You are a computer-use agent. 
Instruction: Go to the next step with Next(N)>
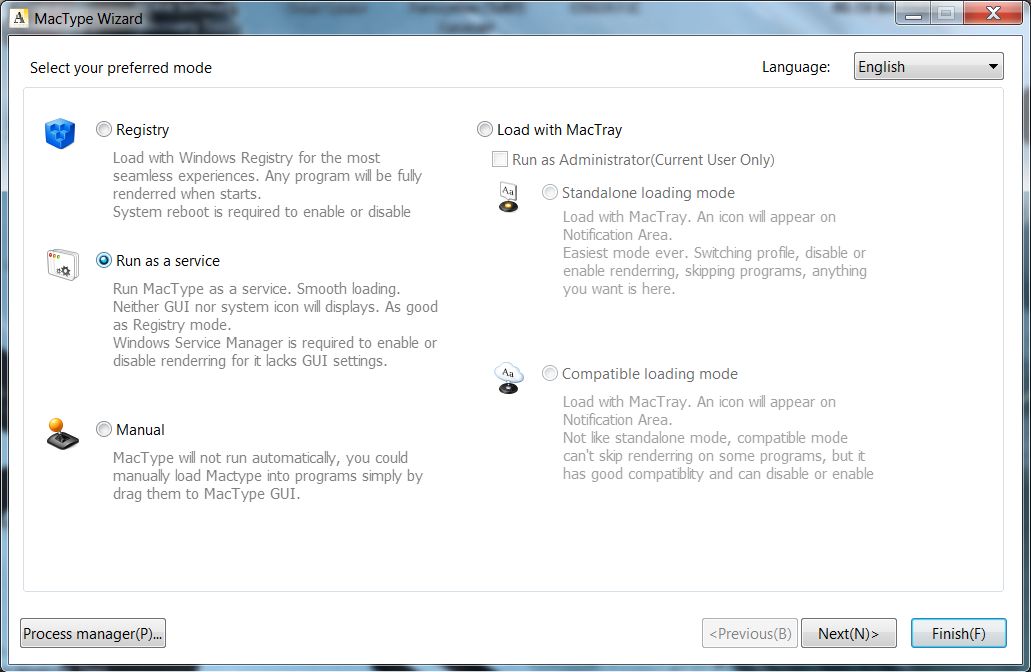pos(849,633)
